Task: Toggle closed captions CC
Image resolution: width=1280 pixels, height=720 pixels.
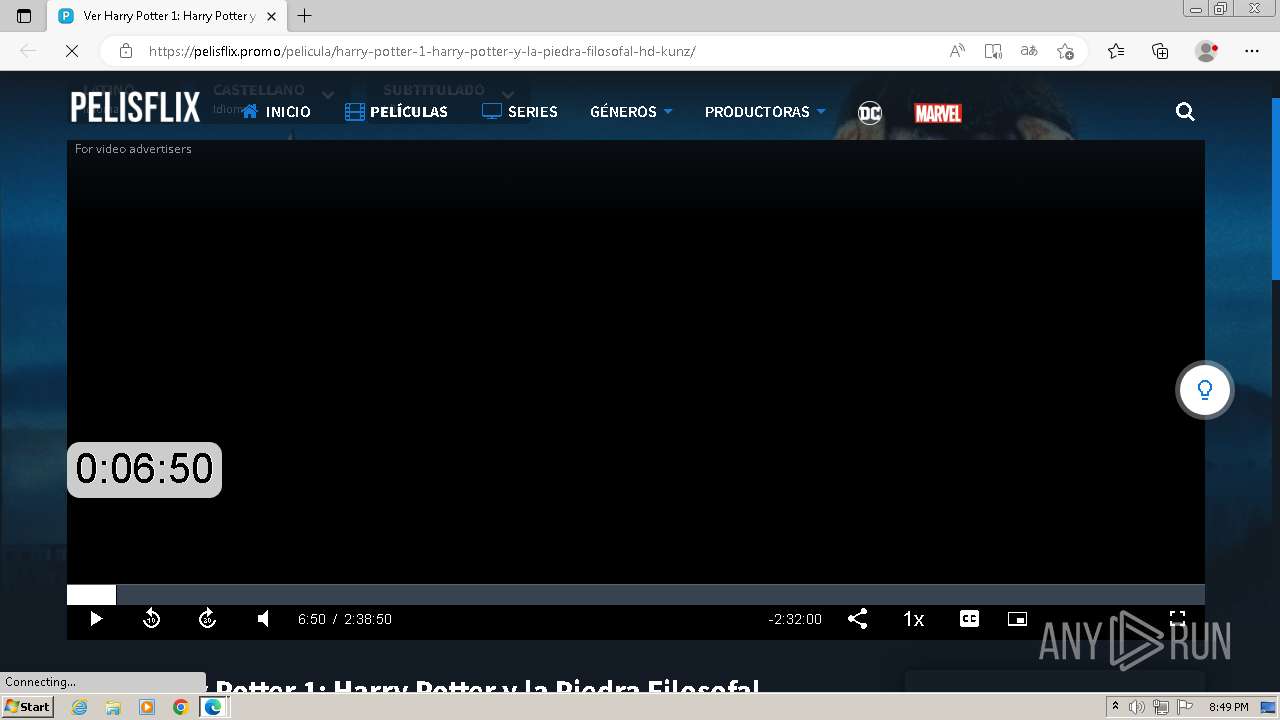Action: [x=969, y=619]
